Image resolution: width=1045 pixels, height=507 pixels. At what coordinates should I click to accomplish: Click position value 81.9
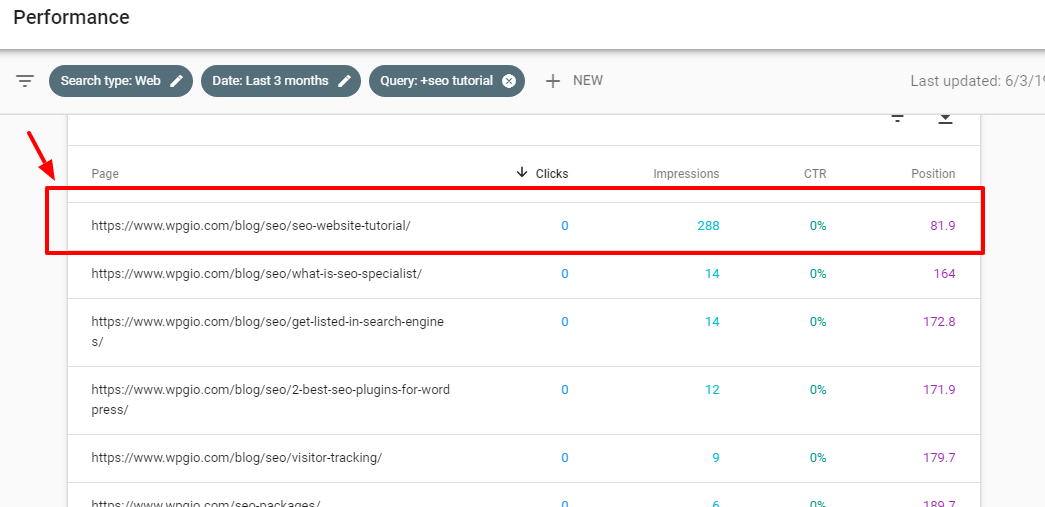[x=942, y=226]
